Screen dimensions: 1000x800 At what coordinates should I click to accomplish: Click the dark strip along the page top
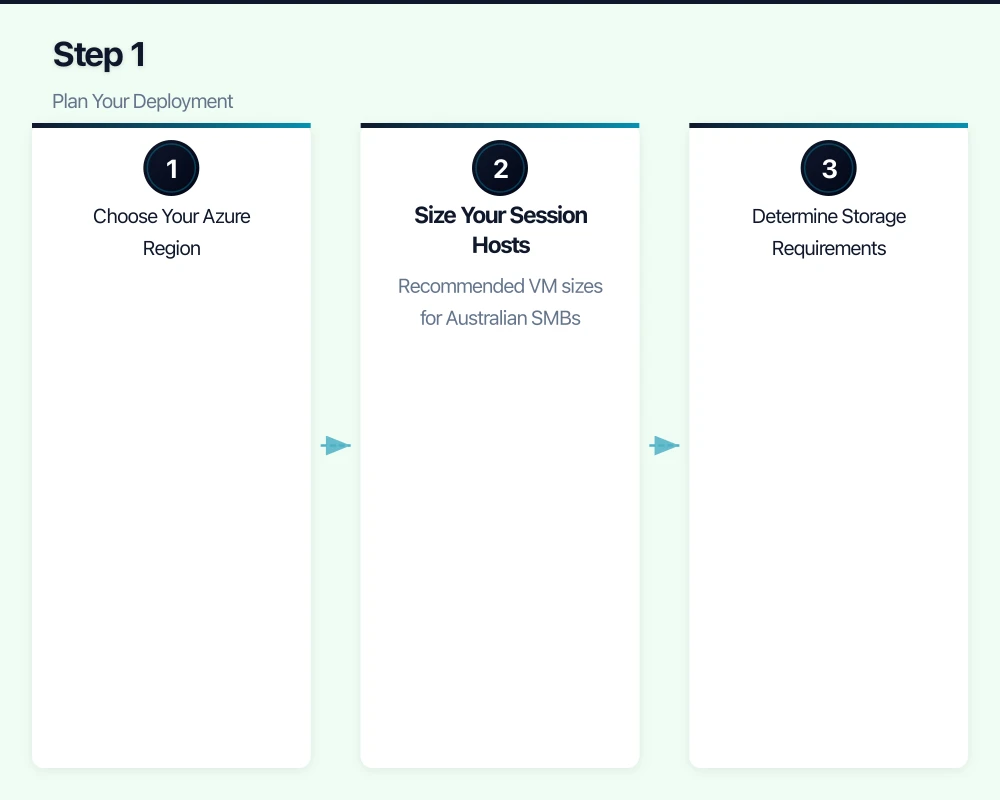click(500, 2)
